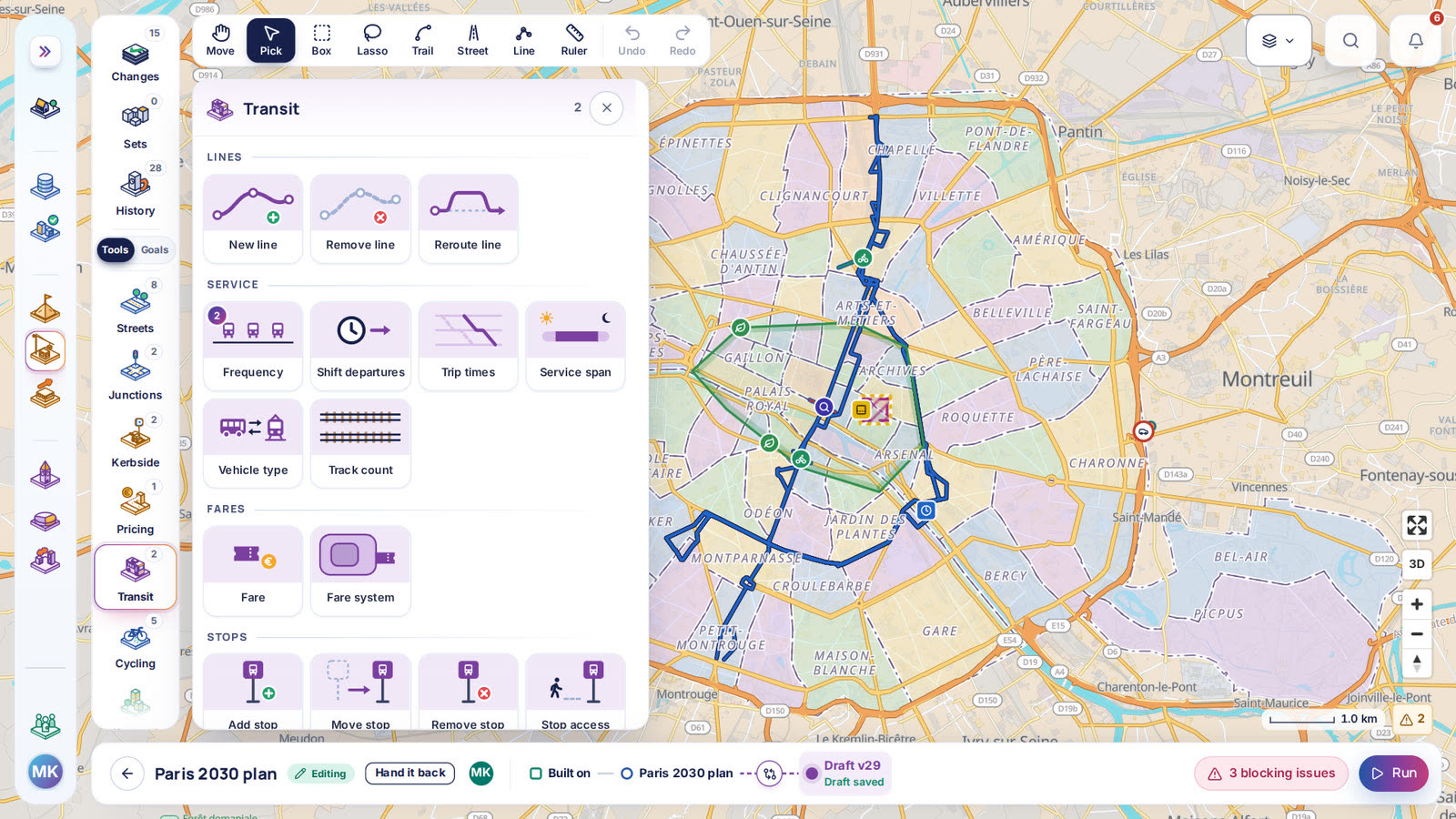This screenshot has height=819, width=1456.
Task: Expand the left sidebar chevron
Action: (x=45, y=52)
